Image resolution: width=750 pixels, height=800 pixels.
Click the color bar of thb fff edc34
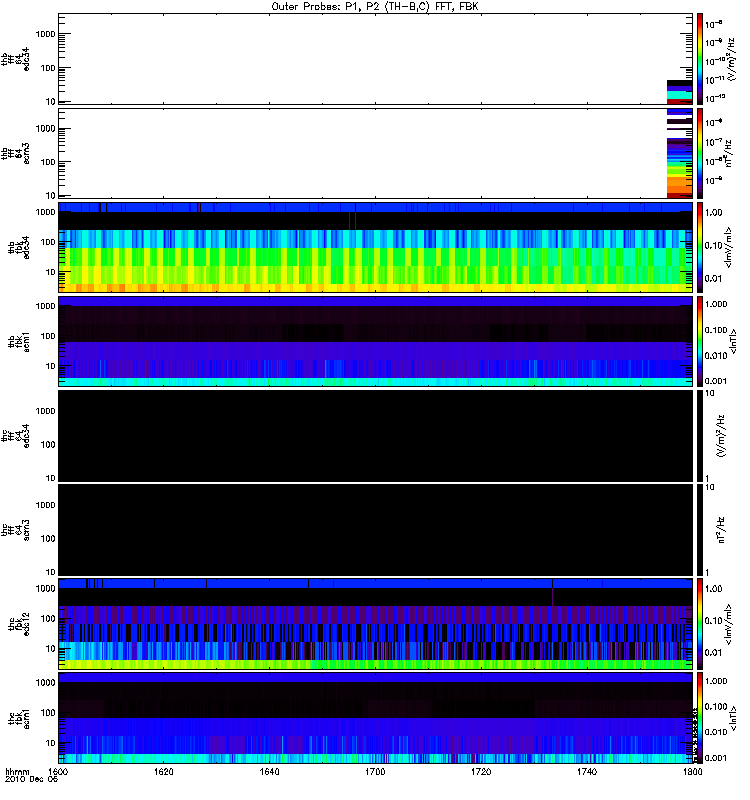tap(700, 59)
